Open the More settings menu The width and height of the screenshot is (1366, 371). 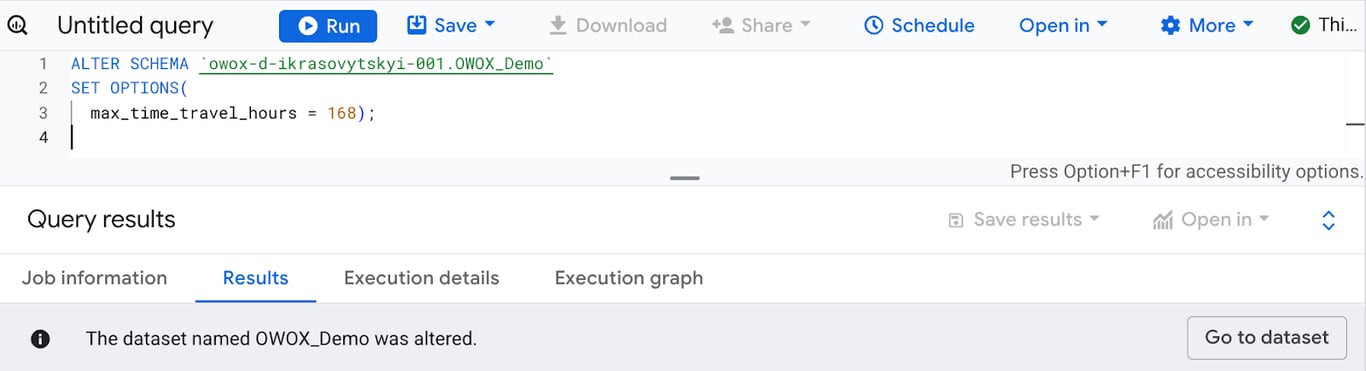[x=1206, y=25]
